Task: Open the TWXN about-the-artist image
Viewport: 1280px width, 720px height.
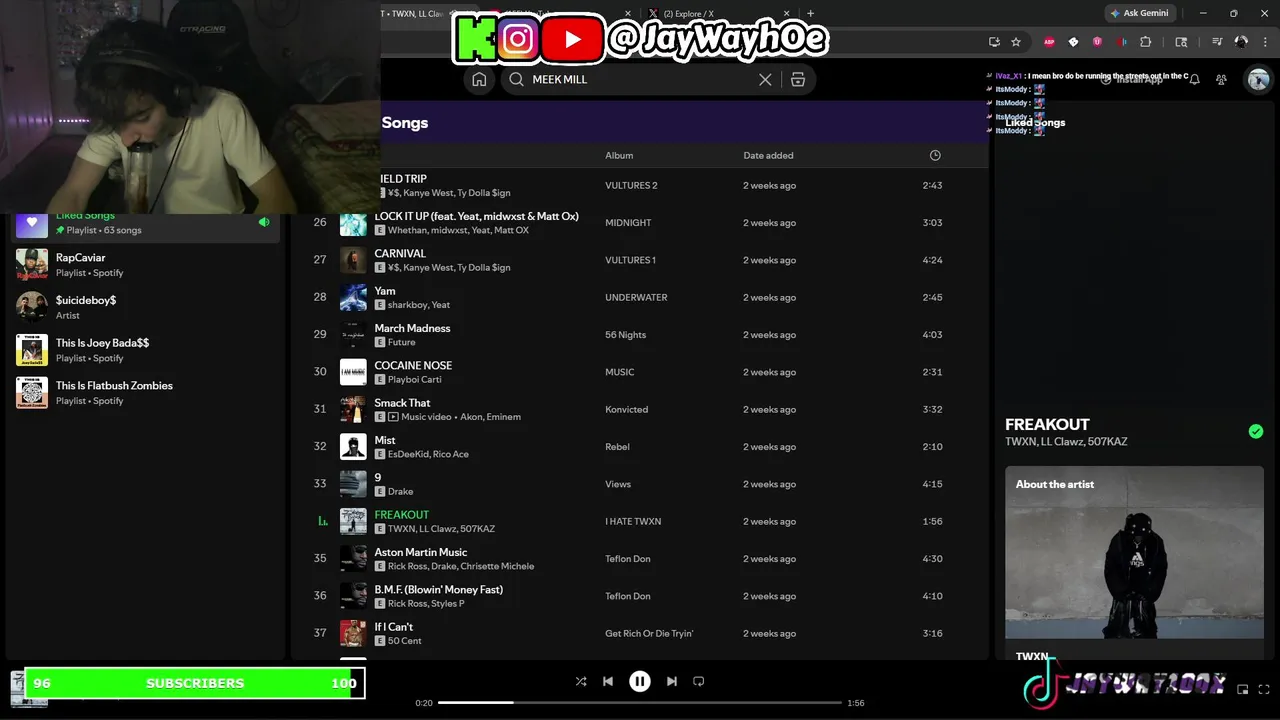Action: tap(1134, 552)
